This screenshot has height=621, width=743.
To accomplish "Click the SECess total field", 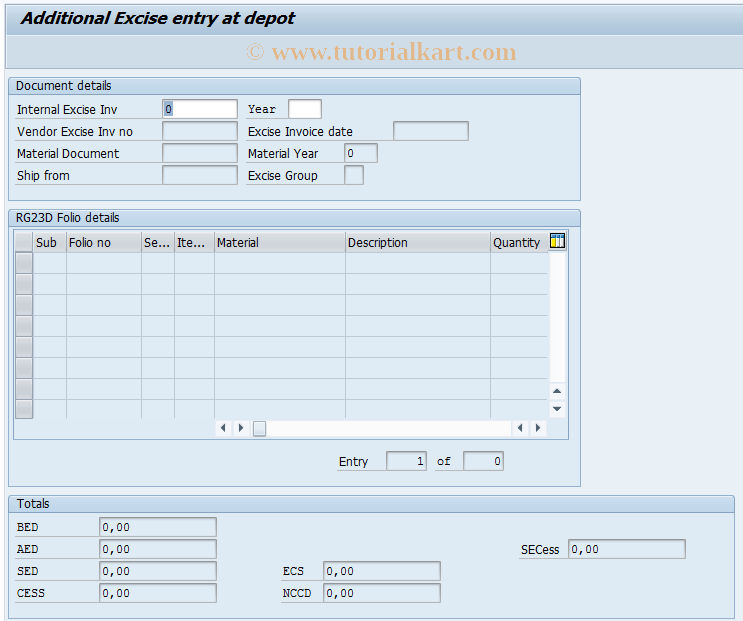I will [627, 549].
